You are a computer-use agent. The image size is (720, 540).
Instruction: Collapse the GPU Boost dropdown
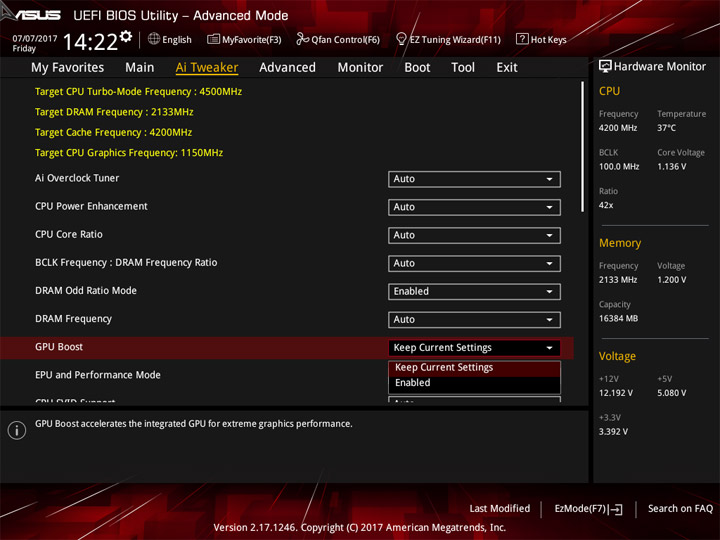click(x=474, y=348)
